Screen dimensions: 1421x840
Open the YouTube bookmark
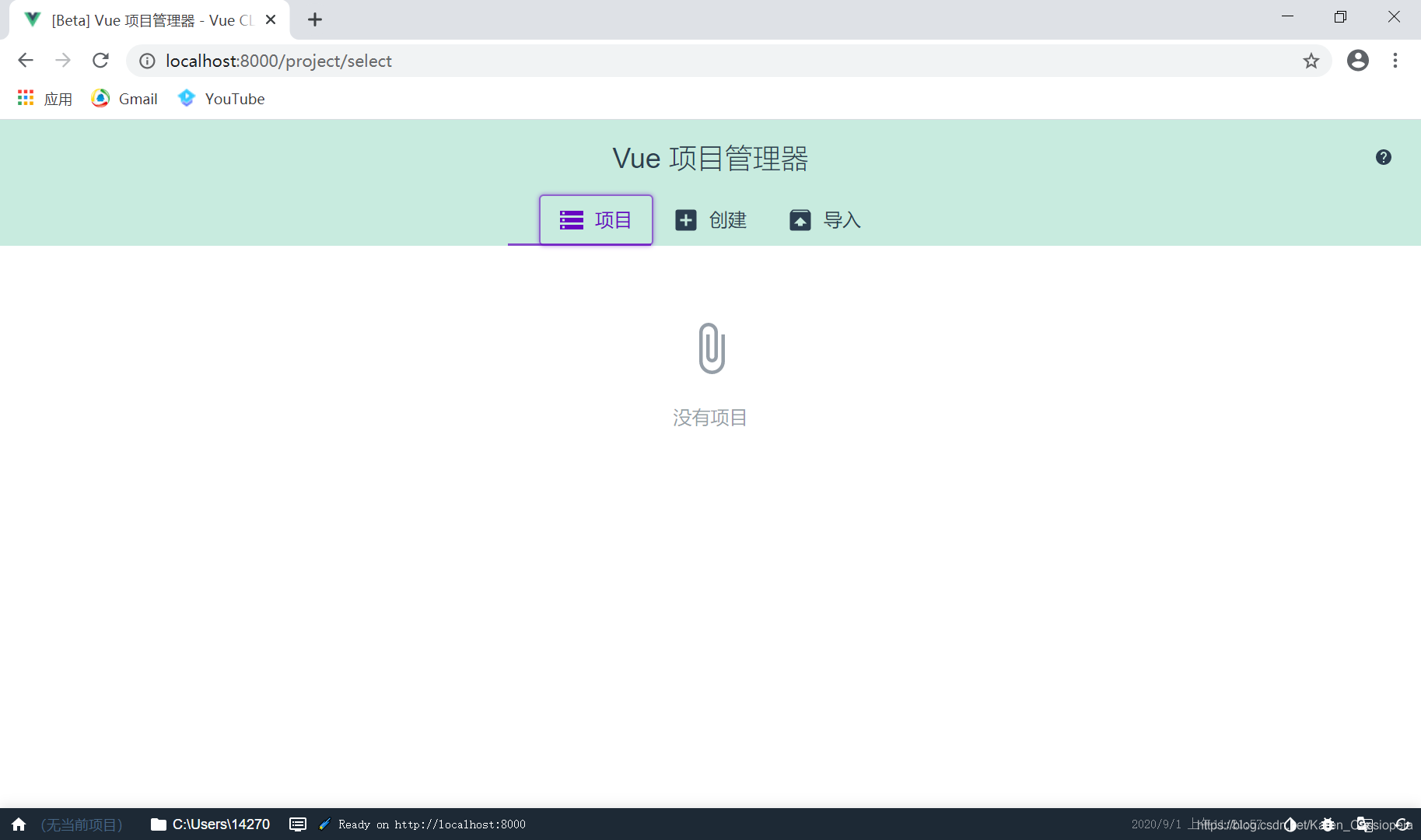[222, 99]
